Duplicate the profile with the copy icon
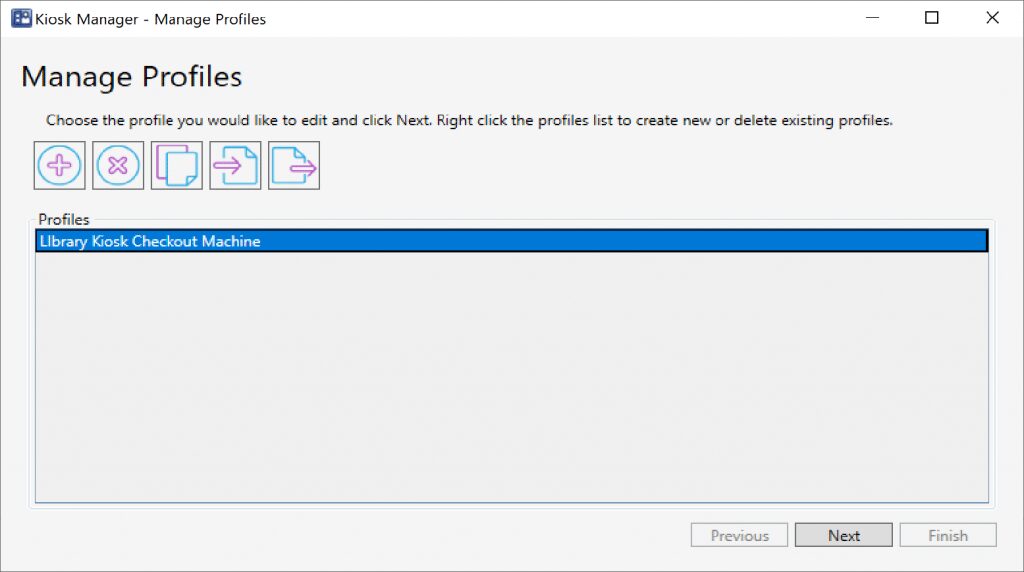This screenshot has height=572, width=1024. pyautogui.click(x=176, y=165)
